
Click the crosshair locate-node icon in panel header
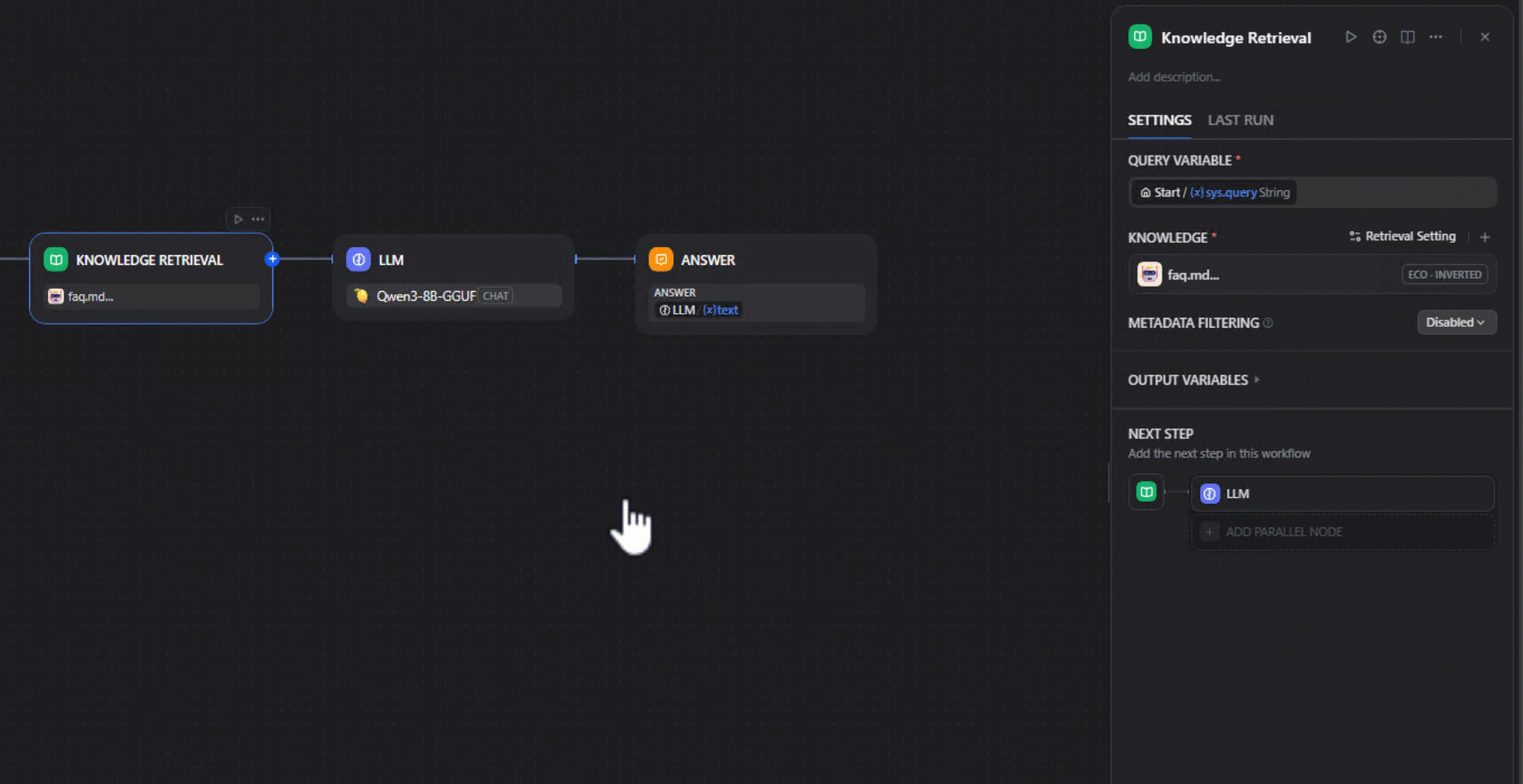coord(1380,37)
